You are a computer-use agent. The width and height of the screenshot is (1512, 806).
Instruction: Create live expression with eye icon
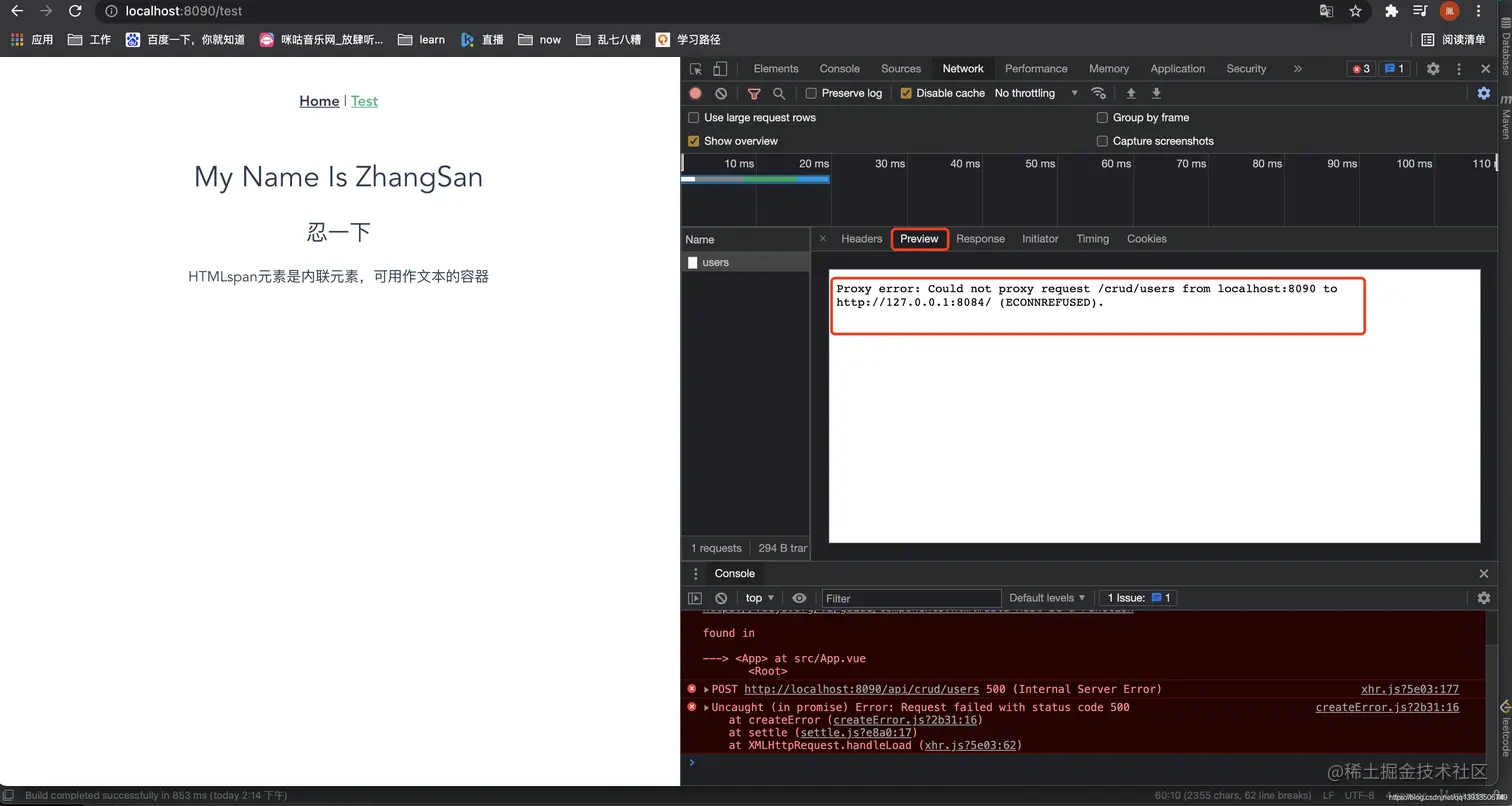799,598
